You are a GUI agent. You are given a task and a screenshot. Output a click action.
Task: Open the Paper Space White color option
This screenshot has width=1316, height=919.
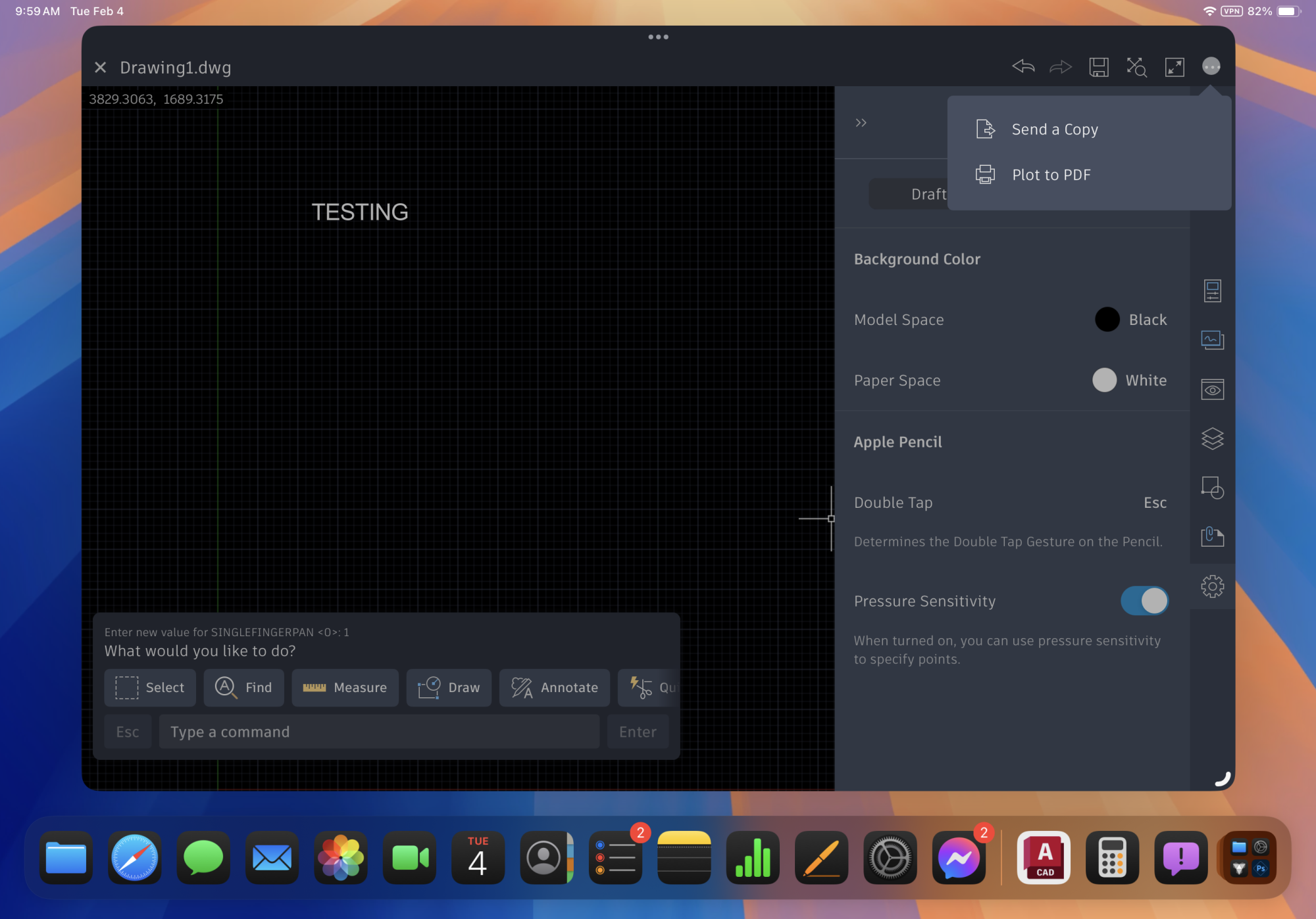(x=1130, y=380)
